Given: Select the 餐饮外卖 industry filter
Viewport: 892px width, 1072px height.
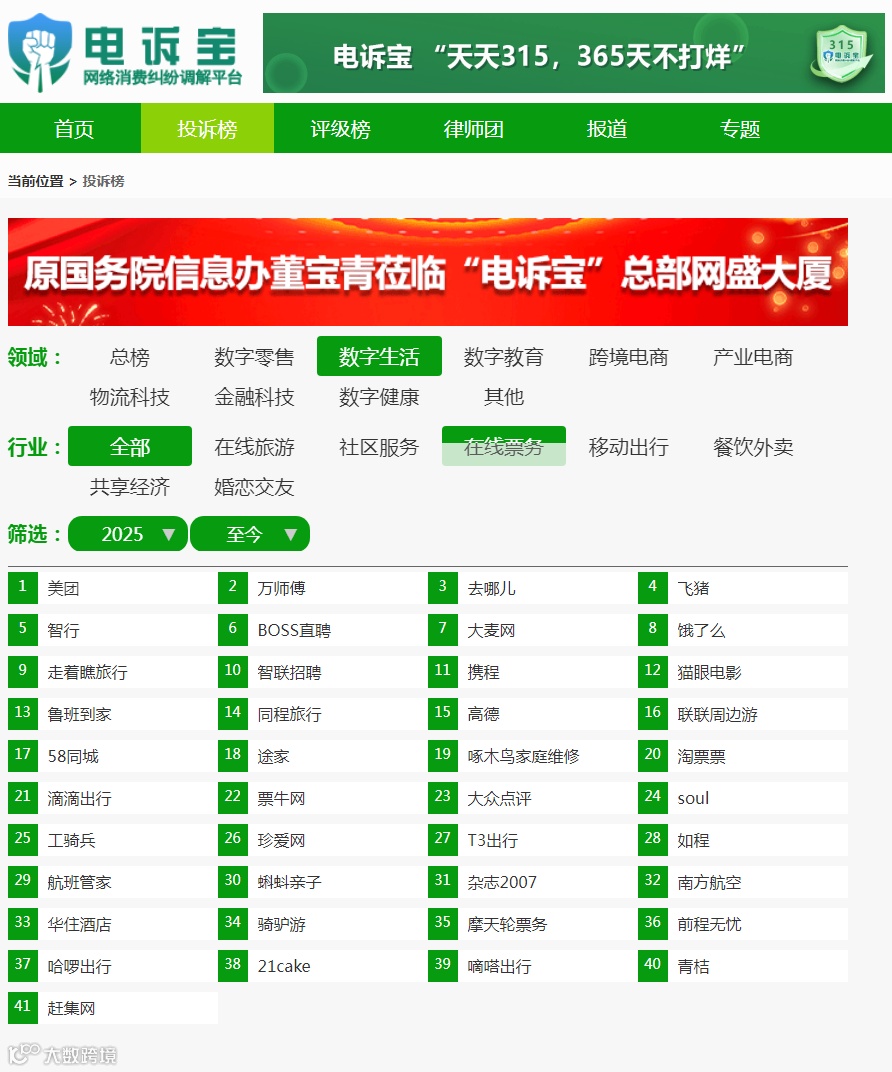Looking at the screenshot, I should tap(753, 446).
